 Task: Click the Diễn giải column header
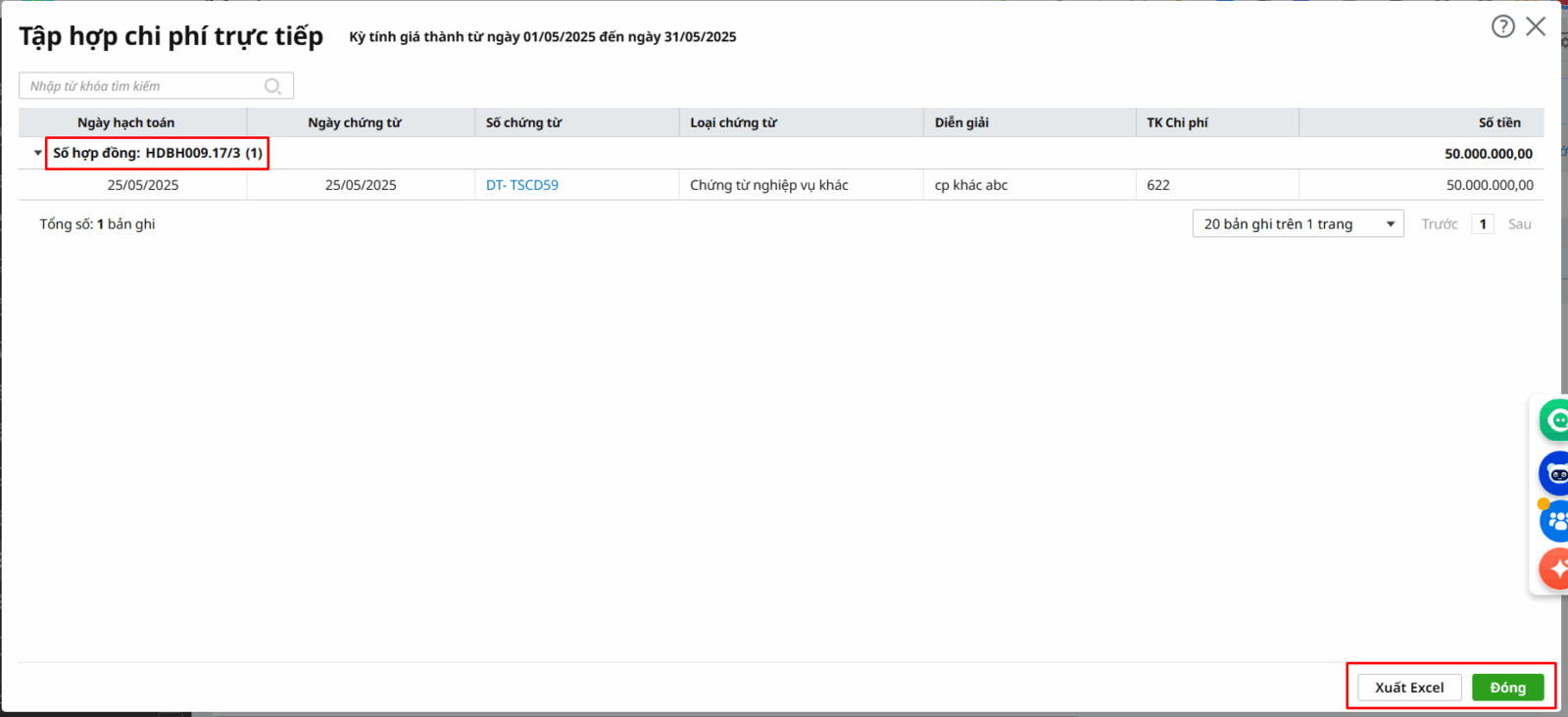pos(1029,122)
